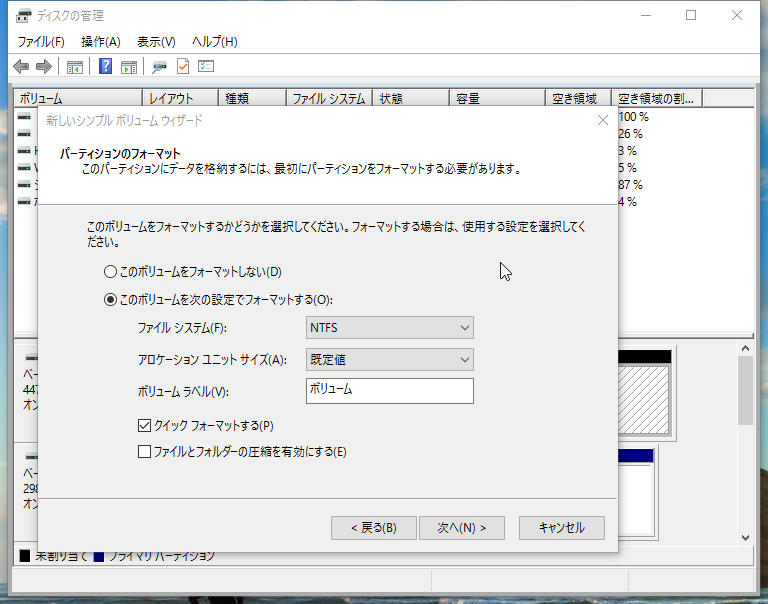Toggle the quick format checkbox

144,426
